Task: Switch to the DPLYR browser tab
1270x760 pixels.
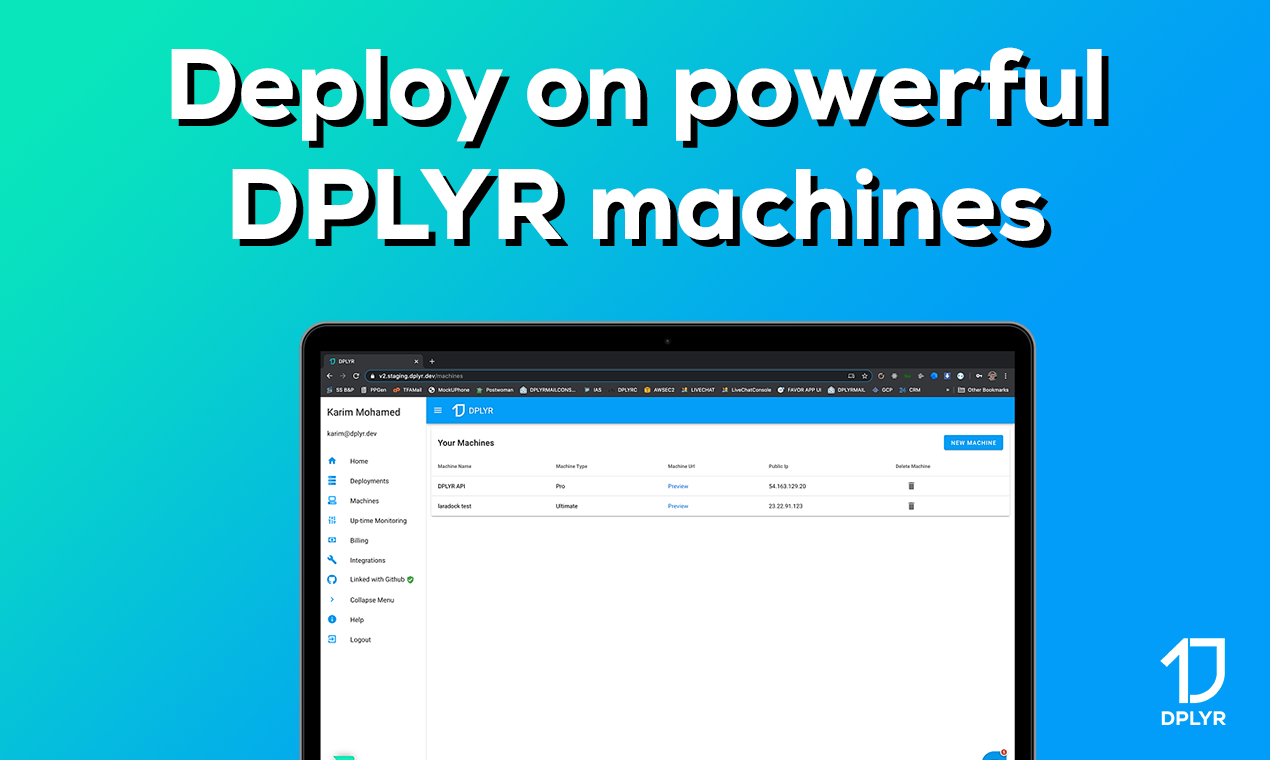Action: coord(345,360)
